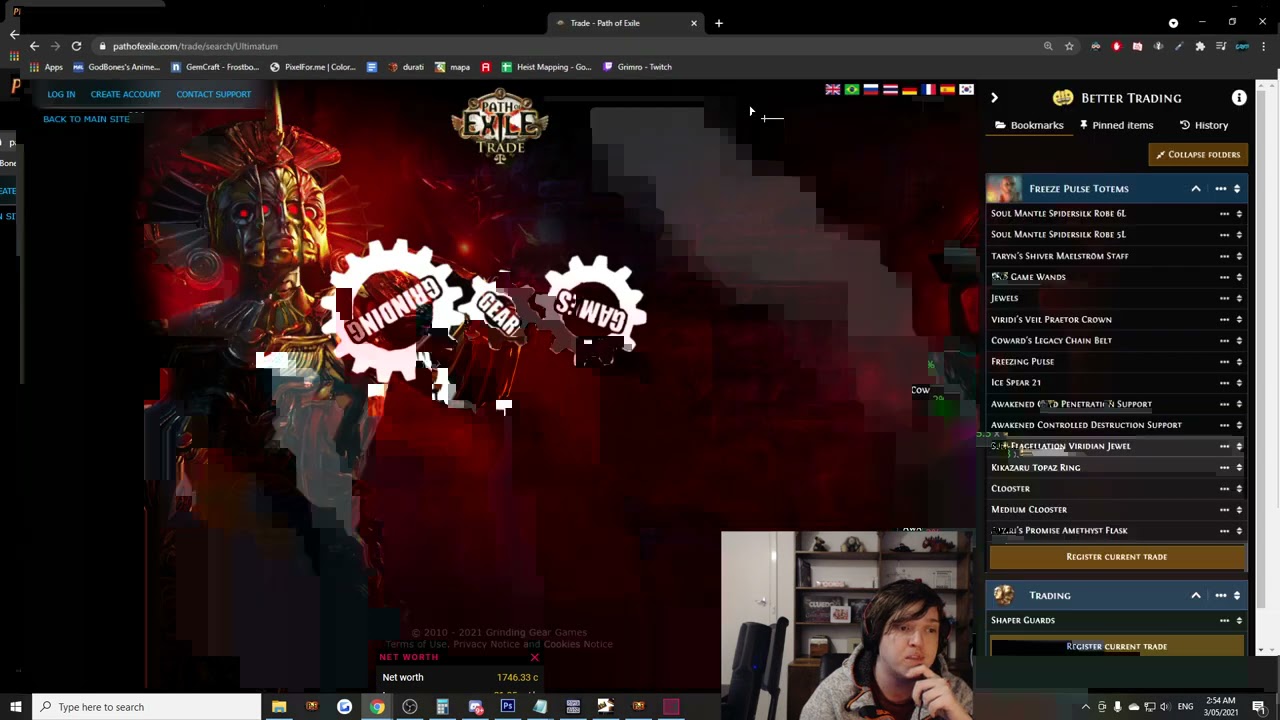The height and width of the screenshot is (720, 1280).
Task: Open Heist Mapping bookmark
Action: pos(547,67)
